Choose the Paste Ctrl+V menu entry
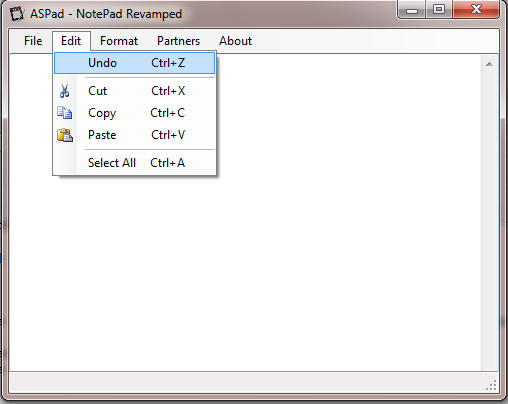508x404 pixels. [x=134, y=135]
